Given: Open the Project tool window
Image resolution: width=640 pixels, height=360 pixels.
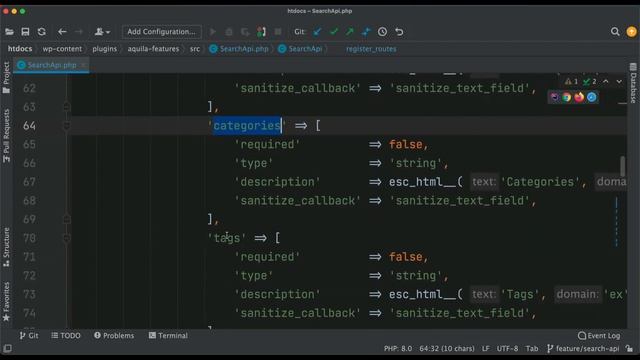Looking at the screenshot, I should [6, 78].
